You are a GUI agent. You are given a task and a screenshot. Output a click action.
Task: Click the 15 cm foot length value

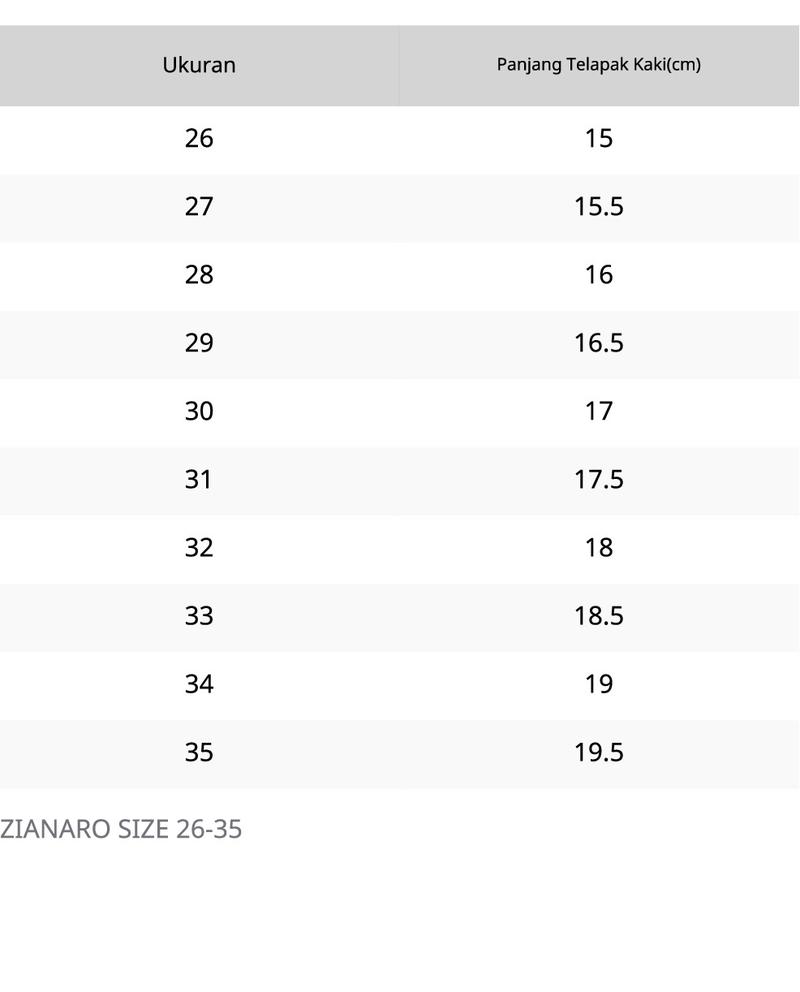click(599, 139)
